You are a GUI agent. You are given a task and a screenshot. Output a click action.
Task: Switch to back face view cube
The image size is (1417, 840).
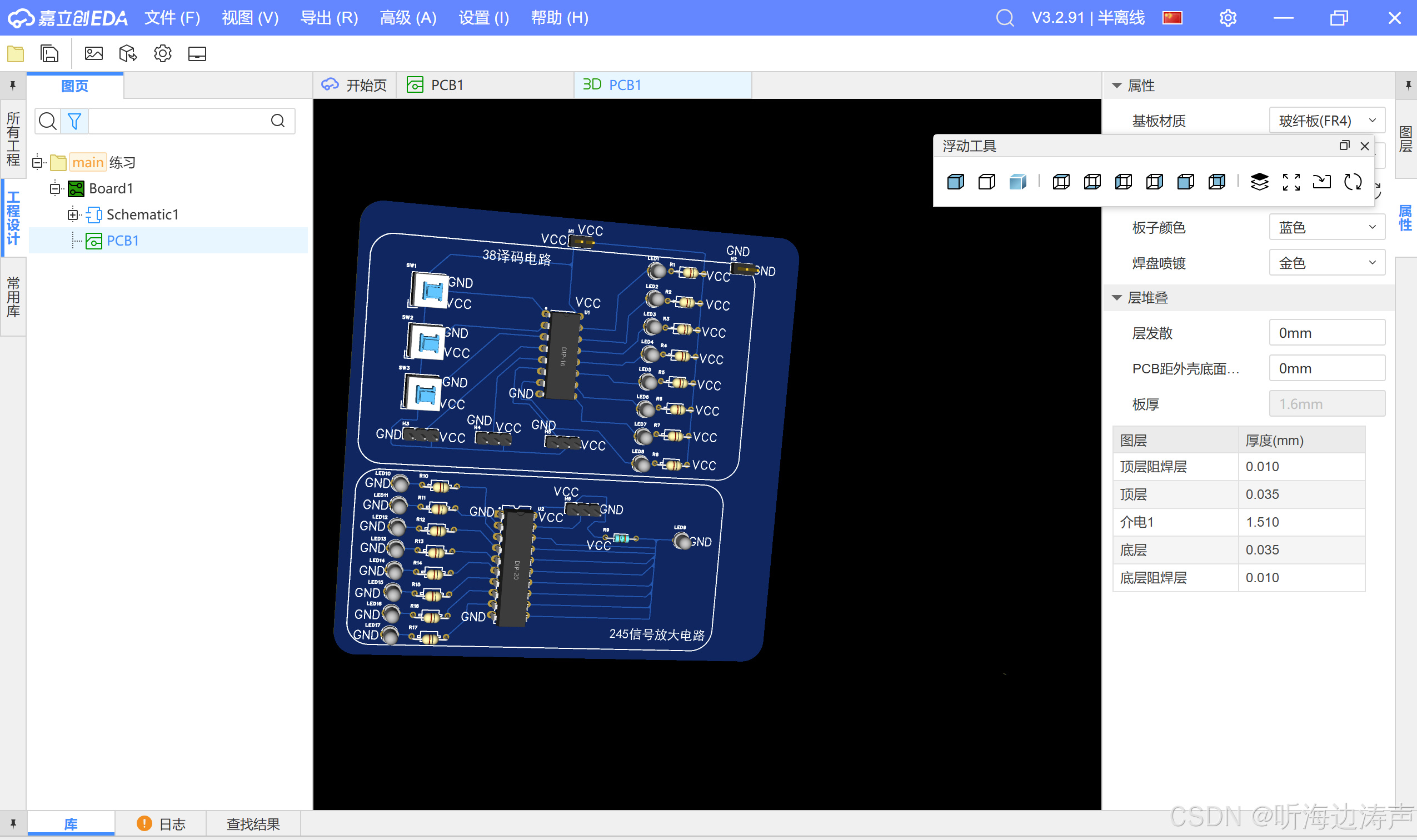point(1217,182)
